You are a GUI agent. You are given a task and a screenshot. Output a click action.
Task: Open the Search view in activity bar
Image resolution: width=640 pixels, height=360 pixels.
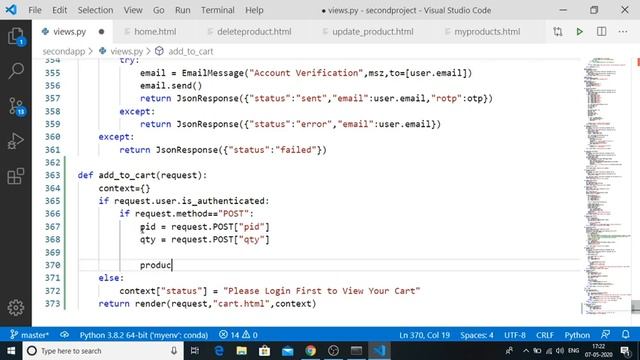pos(16,71)
